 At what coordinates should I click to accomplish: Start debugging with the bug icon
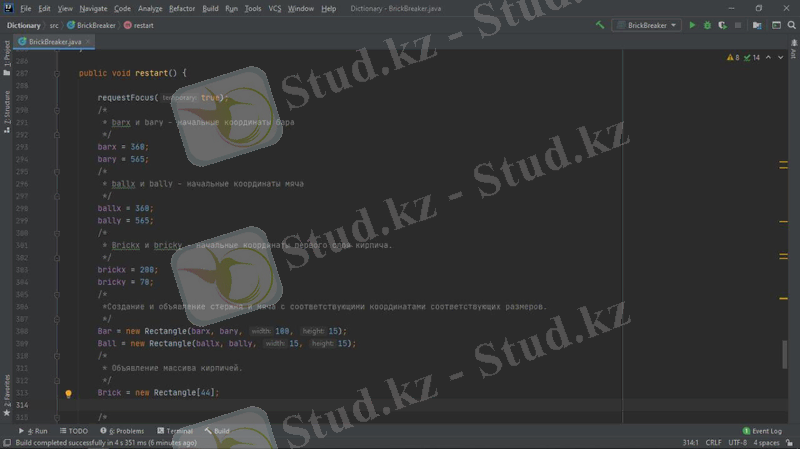coord(707,25)
